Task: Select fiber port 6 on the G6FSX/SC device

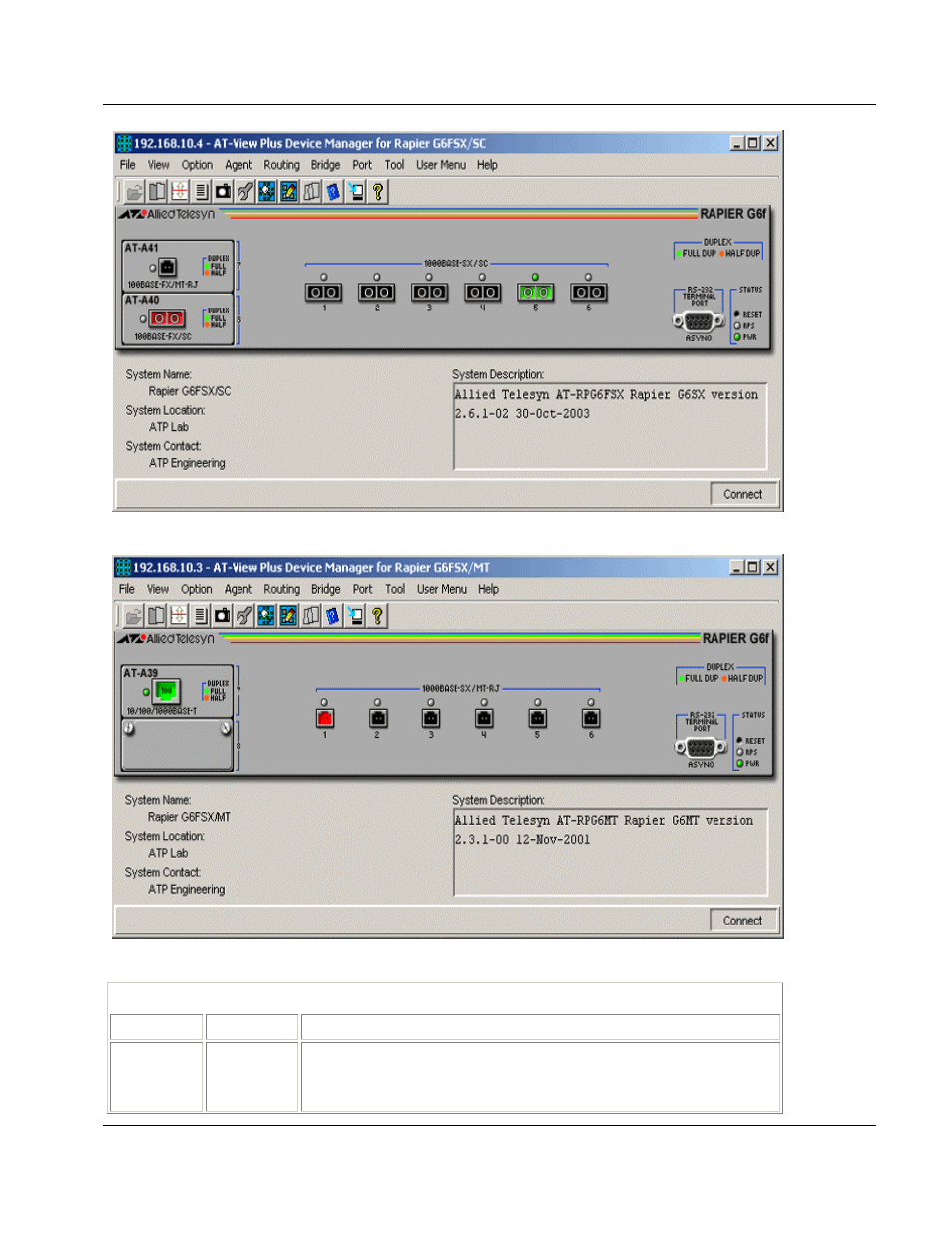Action: (x=588, y=292)
